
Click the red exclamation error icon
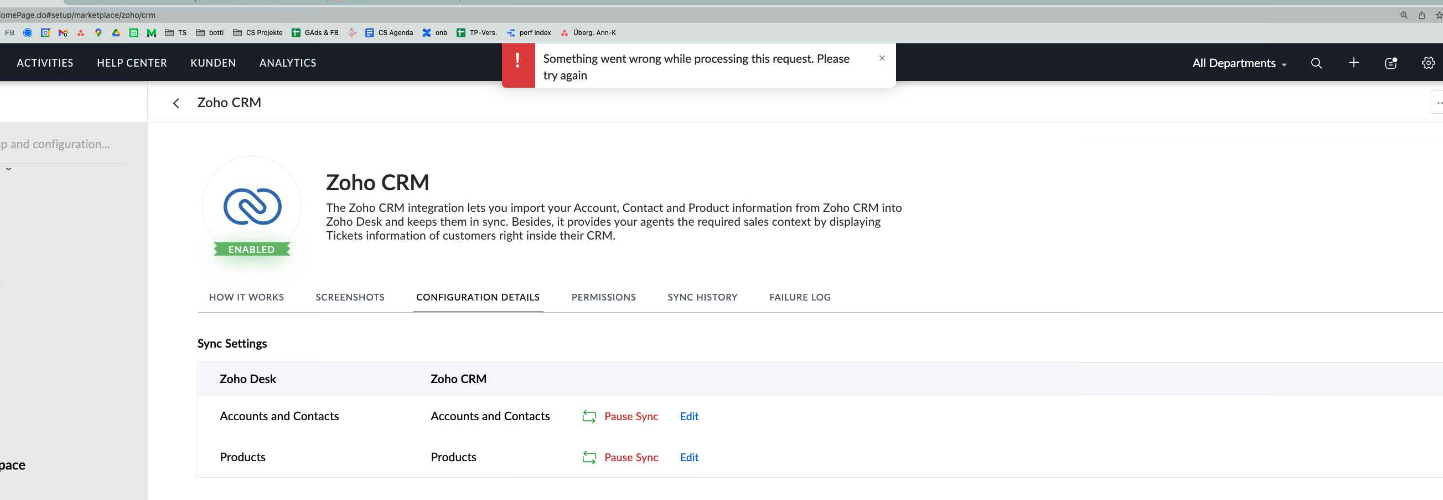click(518, 65)
